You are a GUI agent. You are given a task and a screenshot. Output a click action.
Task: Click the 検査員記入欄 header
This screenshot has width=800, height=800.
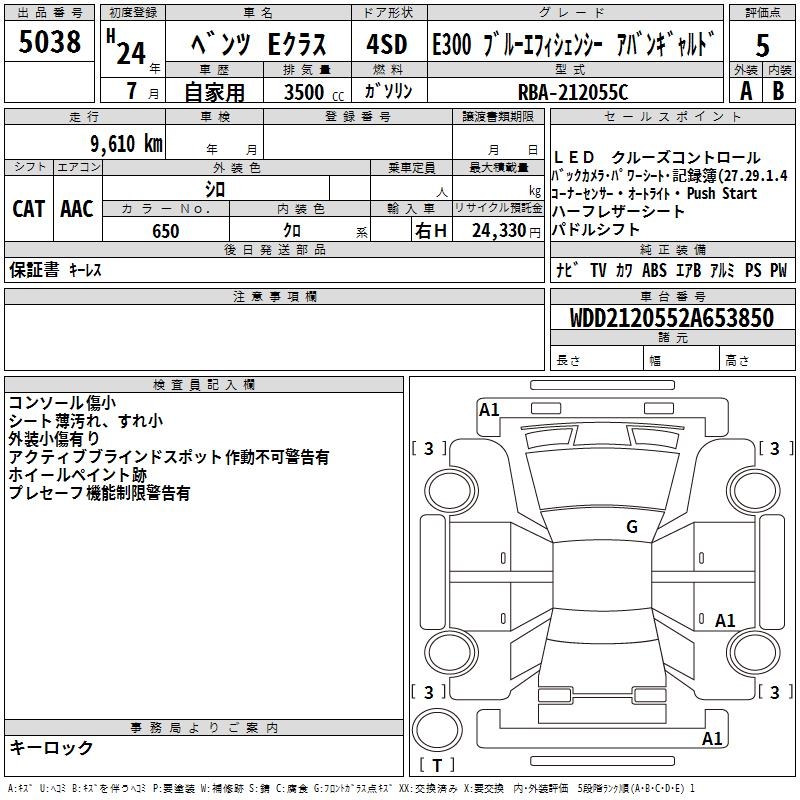204,385
